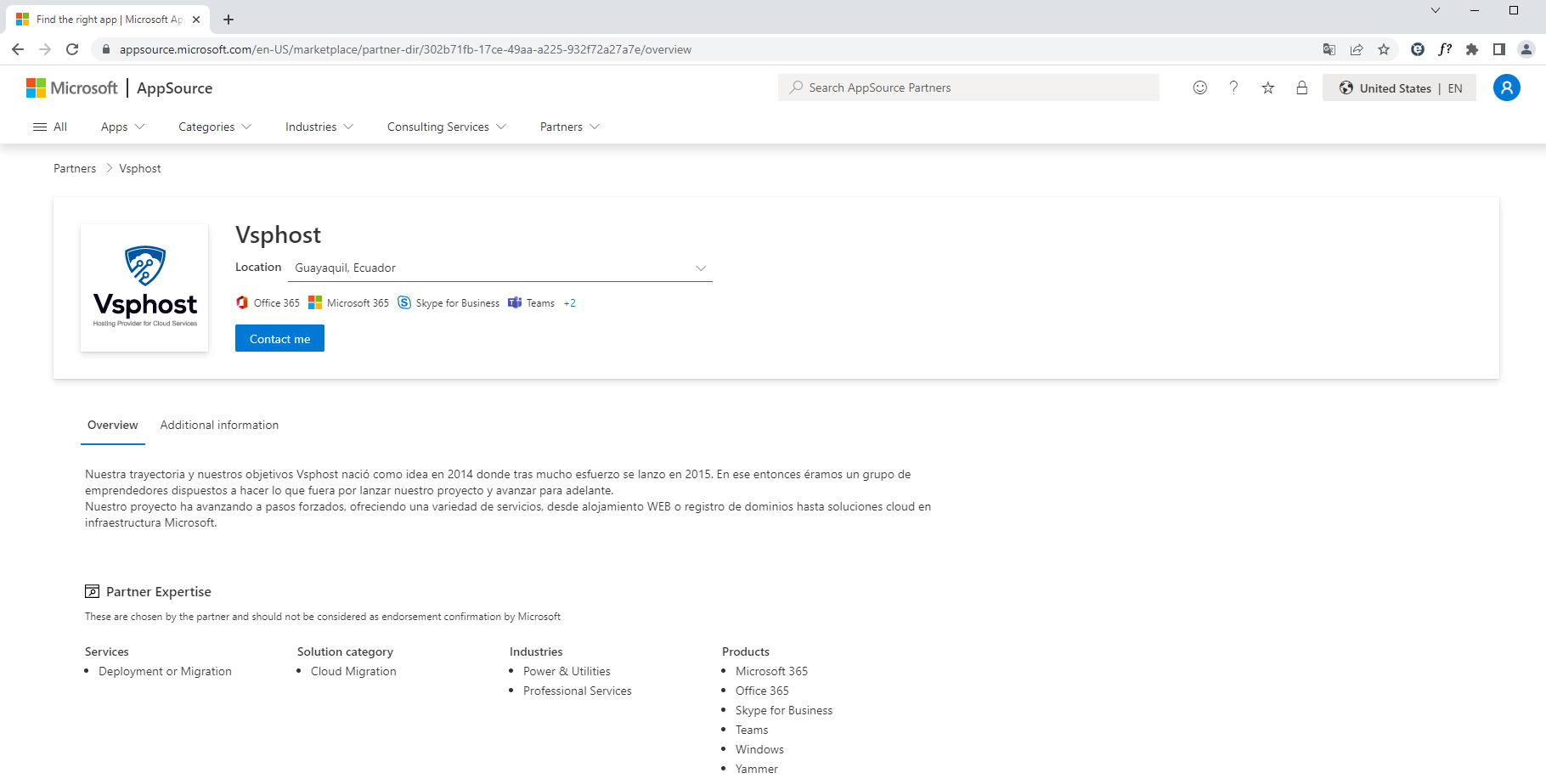Click the address bar URL
The height and width of the screenshot is (784, 1546).
(x=405, y=49)
